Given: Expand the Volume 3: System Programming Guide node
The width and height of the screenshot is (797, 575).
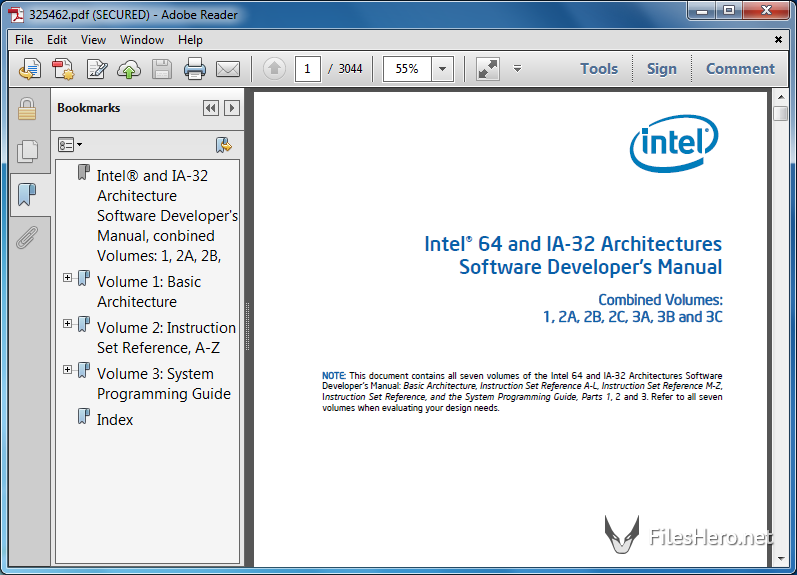Looking at the screenshot, I should [x=68, y=370].
